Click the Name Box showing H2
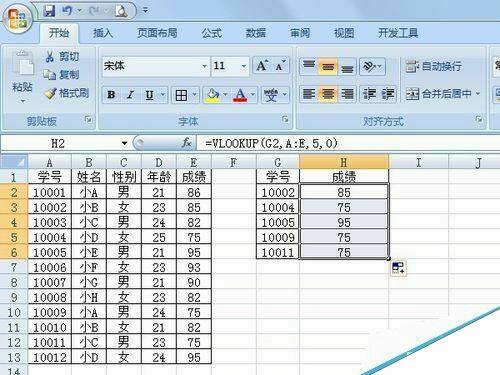500x375 pixels. [59, 144]
